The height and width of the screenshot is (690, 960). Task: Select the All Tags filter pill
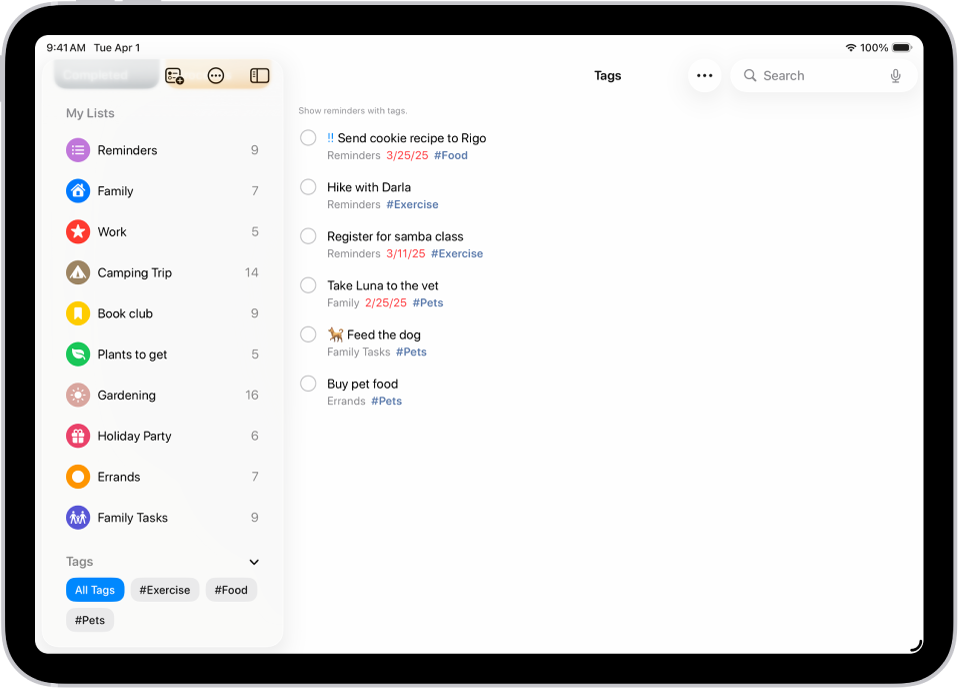pyautogui.click(x=95, y=590)
